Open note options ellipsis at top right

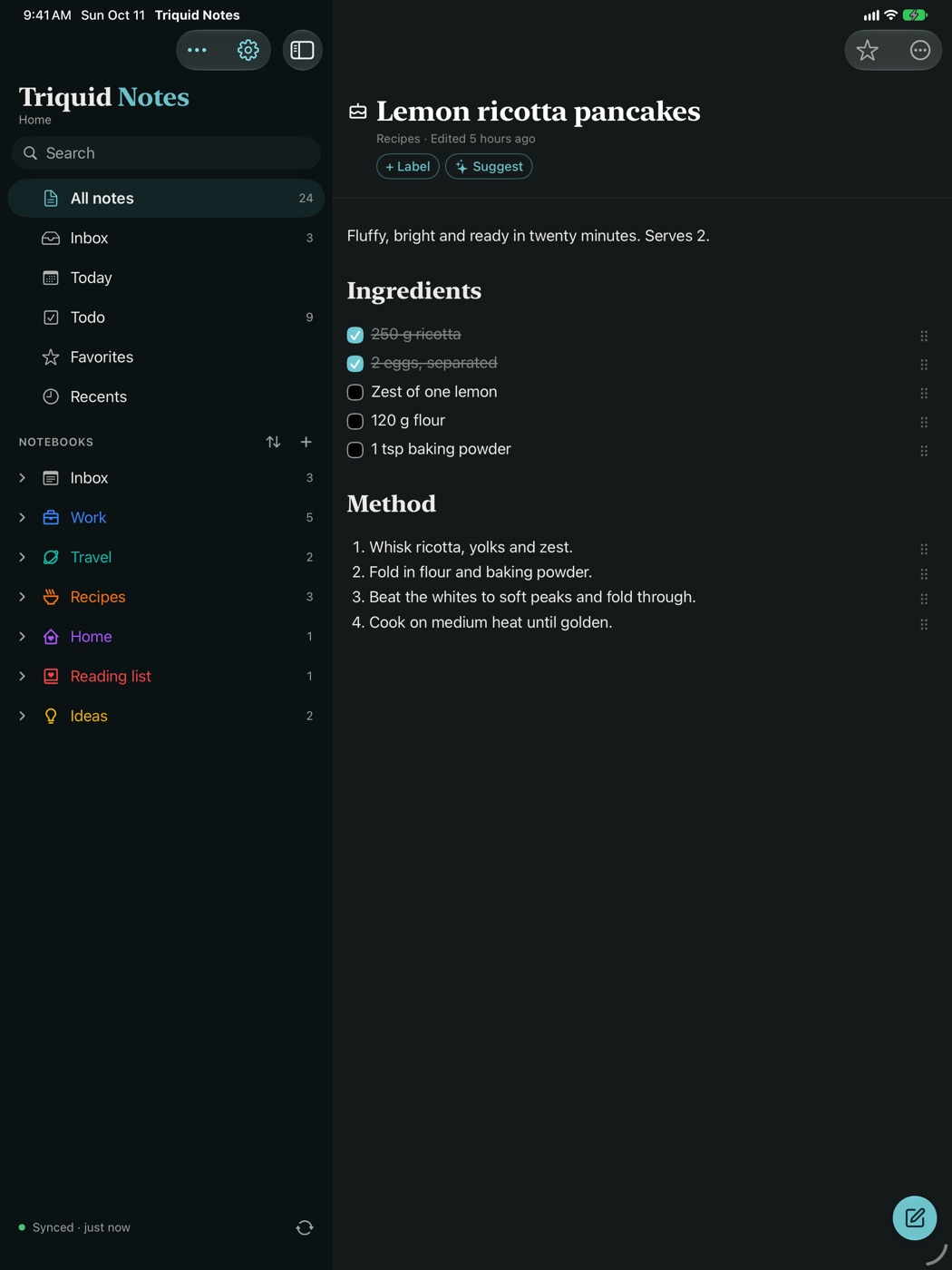[920, 50]
